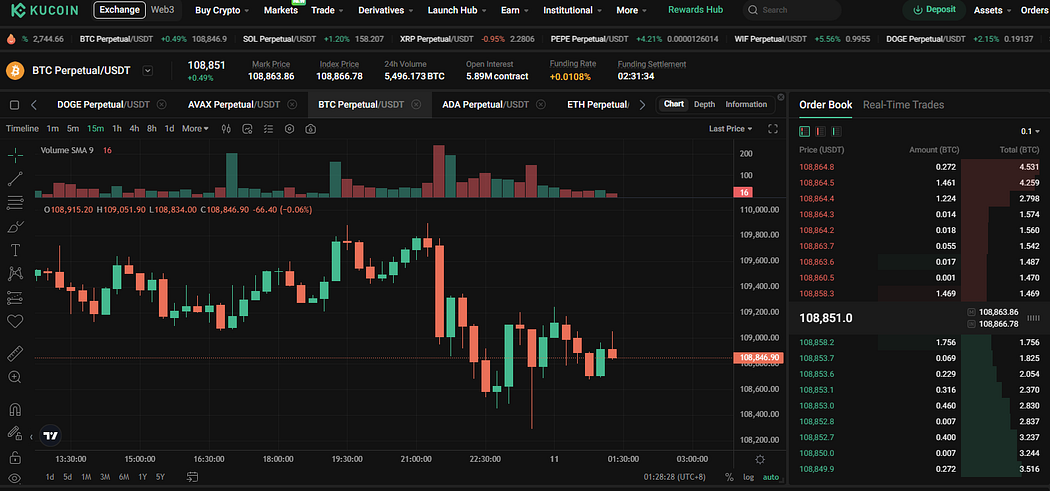Toggle lock all drawing tools

tap(15, 458)
